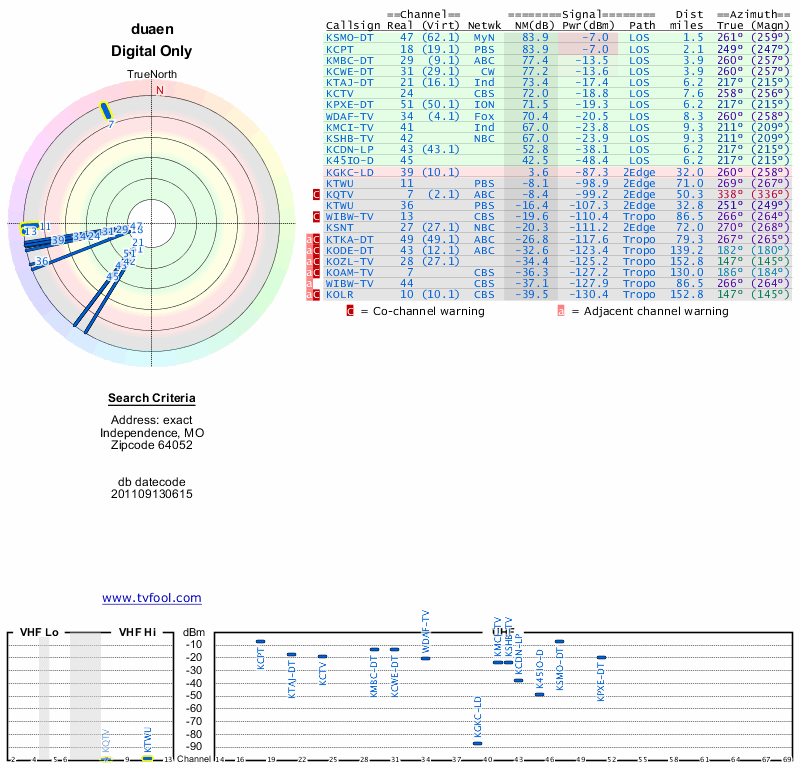Click the pink 'a' icon in the legend
Image resolution: width=800 pixels, height=768 pixels.
pyautogui.click(x=561, y=311)
